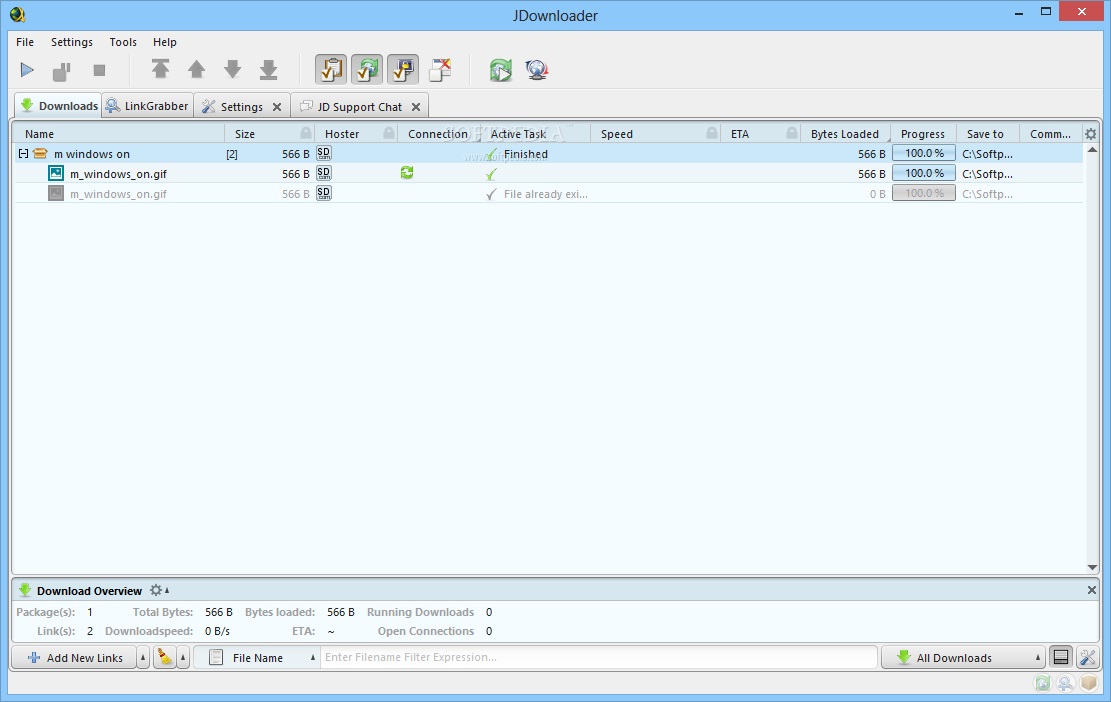1111x702 pixels.
Task: Open the File Name filter type dropdown
Action: (x=257, y=657)
